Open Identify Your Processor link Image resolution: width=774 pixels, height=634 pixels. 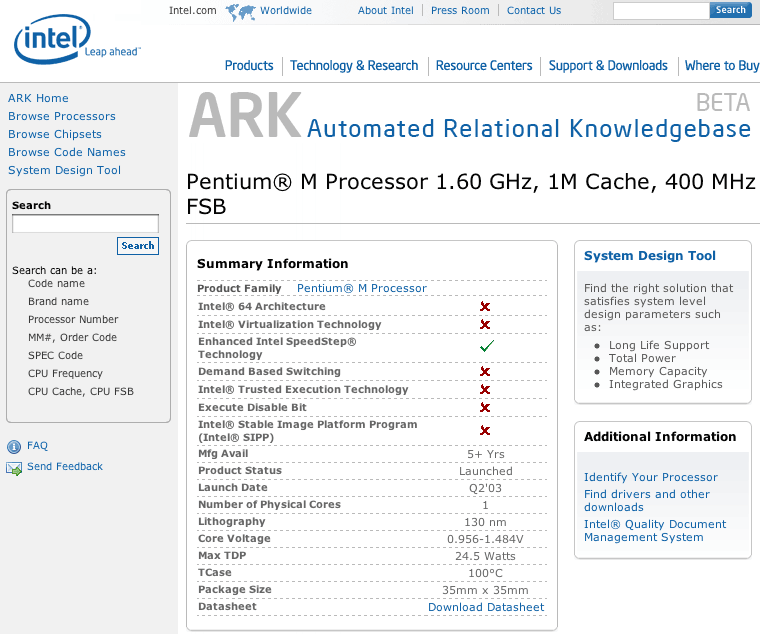pos(651,477)
